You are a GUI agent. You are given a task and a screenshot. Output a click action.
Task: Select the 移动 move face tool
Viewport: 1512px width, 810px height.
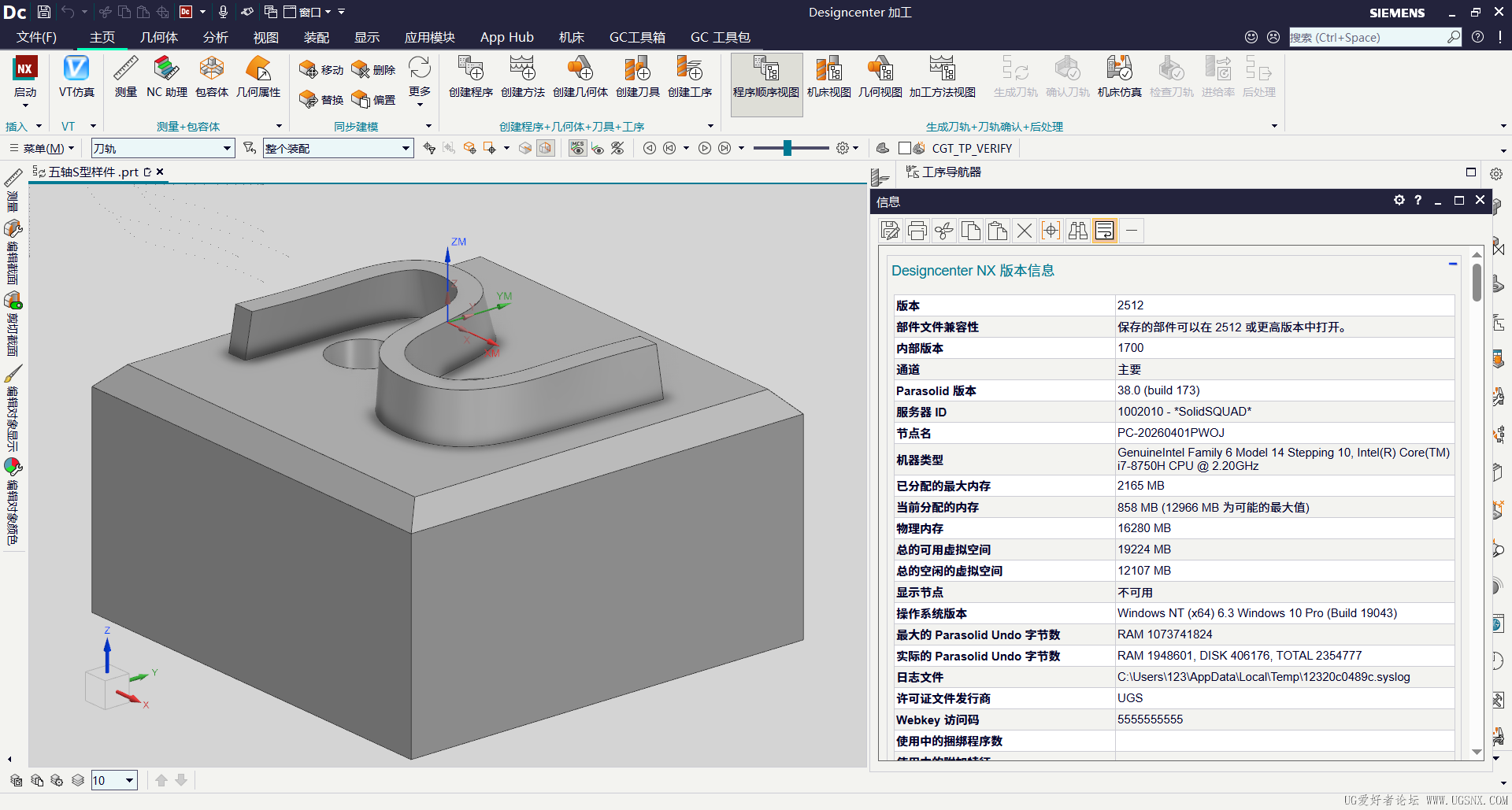pyautogui.click(x=321, y=70)
